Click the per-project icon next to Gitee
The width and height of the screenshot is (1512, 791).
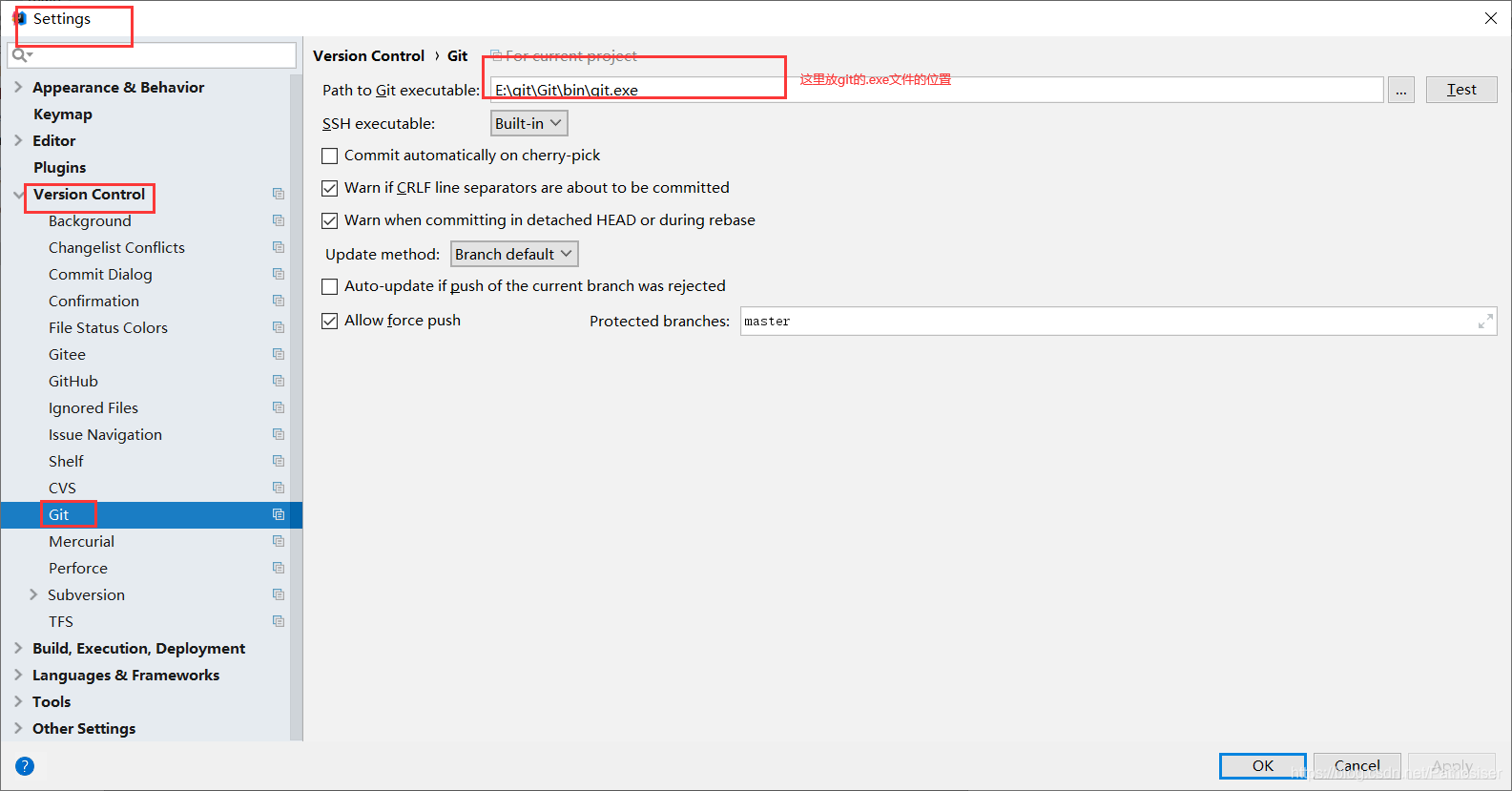tap(279, 354)
